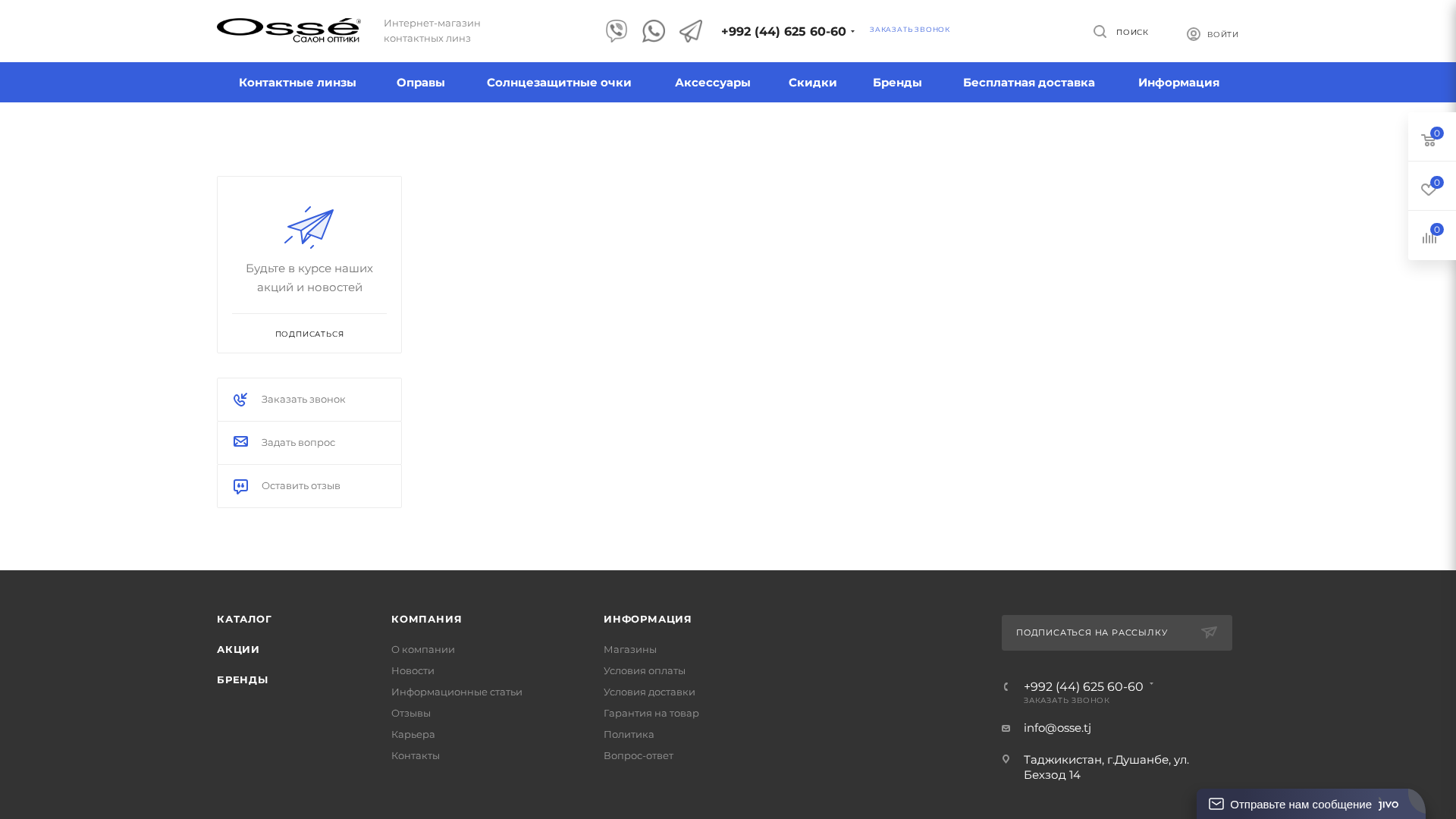Image resolution: width=1456 pixels, height=819 pixels.
Task: Click Подписаться button in sidebar card
Action: pos(309,334)
